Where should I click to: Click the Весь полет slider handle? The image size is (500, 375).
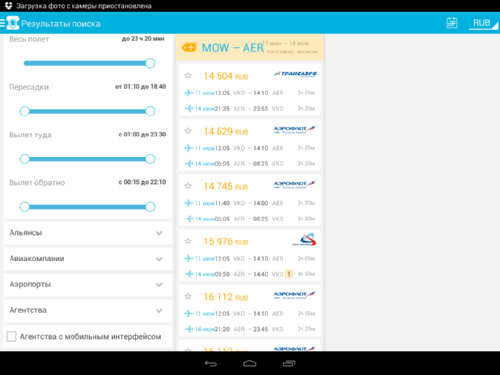point(150,63)
